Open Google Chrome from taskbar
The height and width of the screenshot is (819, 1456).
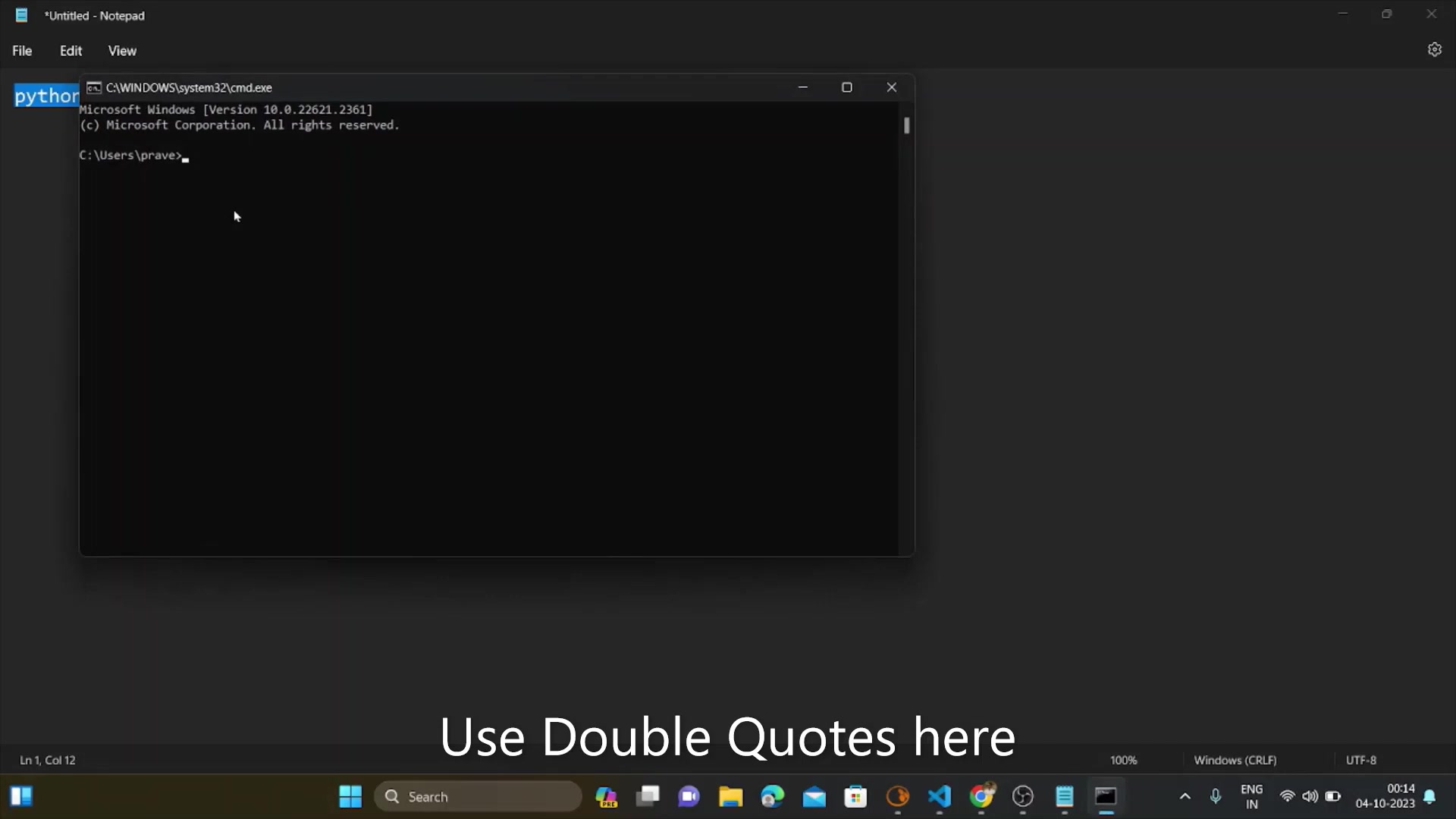click(981, 796)
